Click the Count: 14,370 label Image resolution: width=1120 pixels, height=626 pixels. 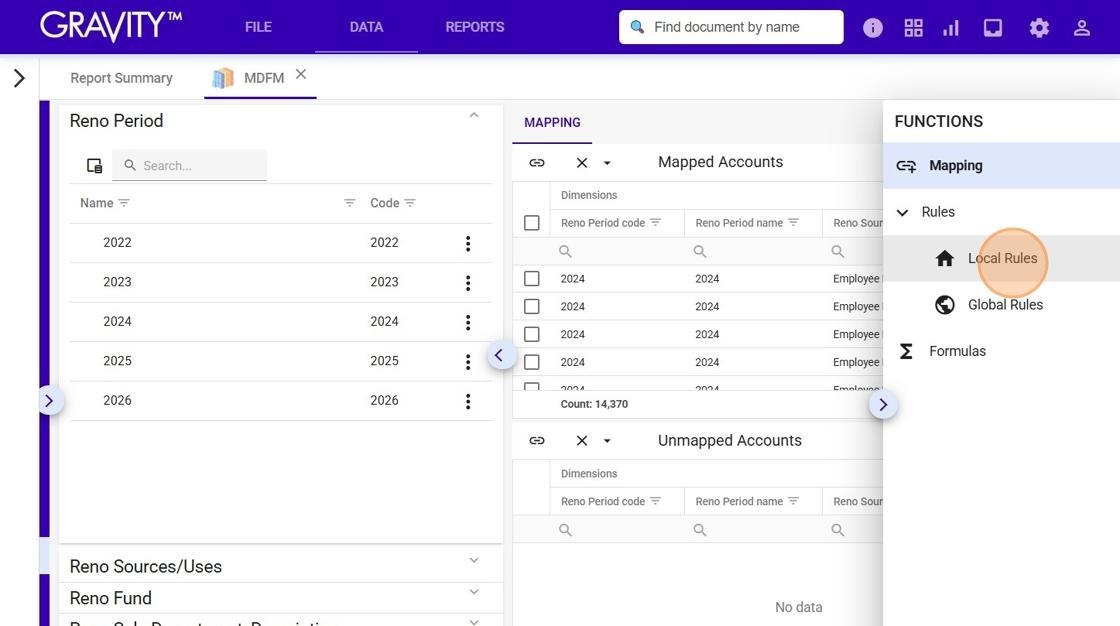594,404
